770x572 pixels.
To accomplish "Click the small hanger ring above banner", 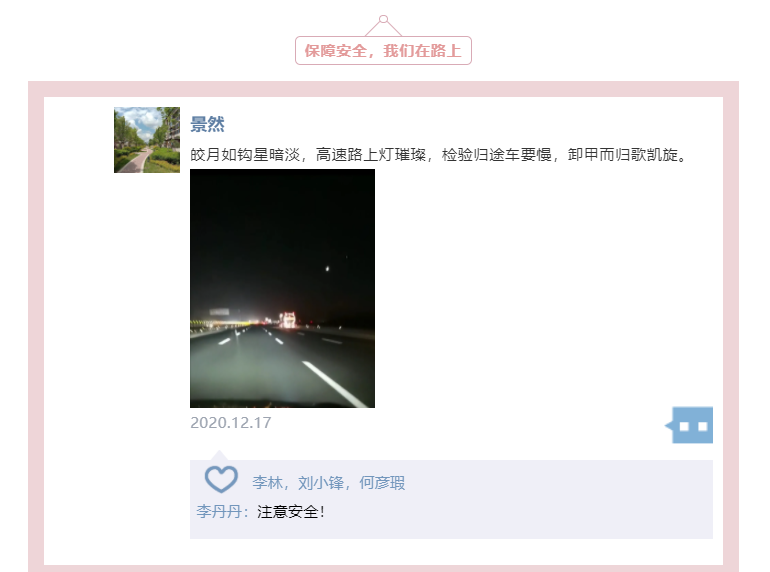I will (384, 19).
